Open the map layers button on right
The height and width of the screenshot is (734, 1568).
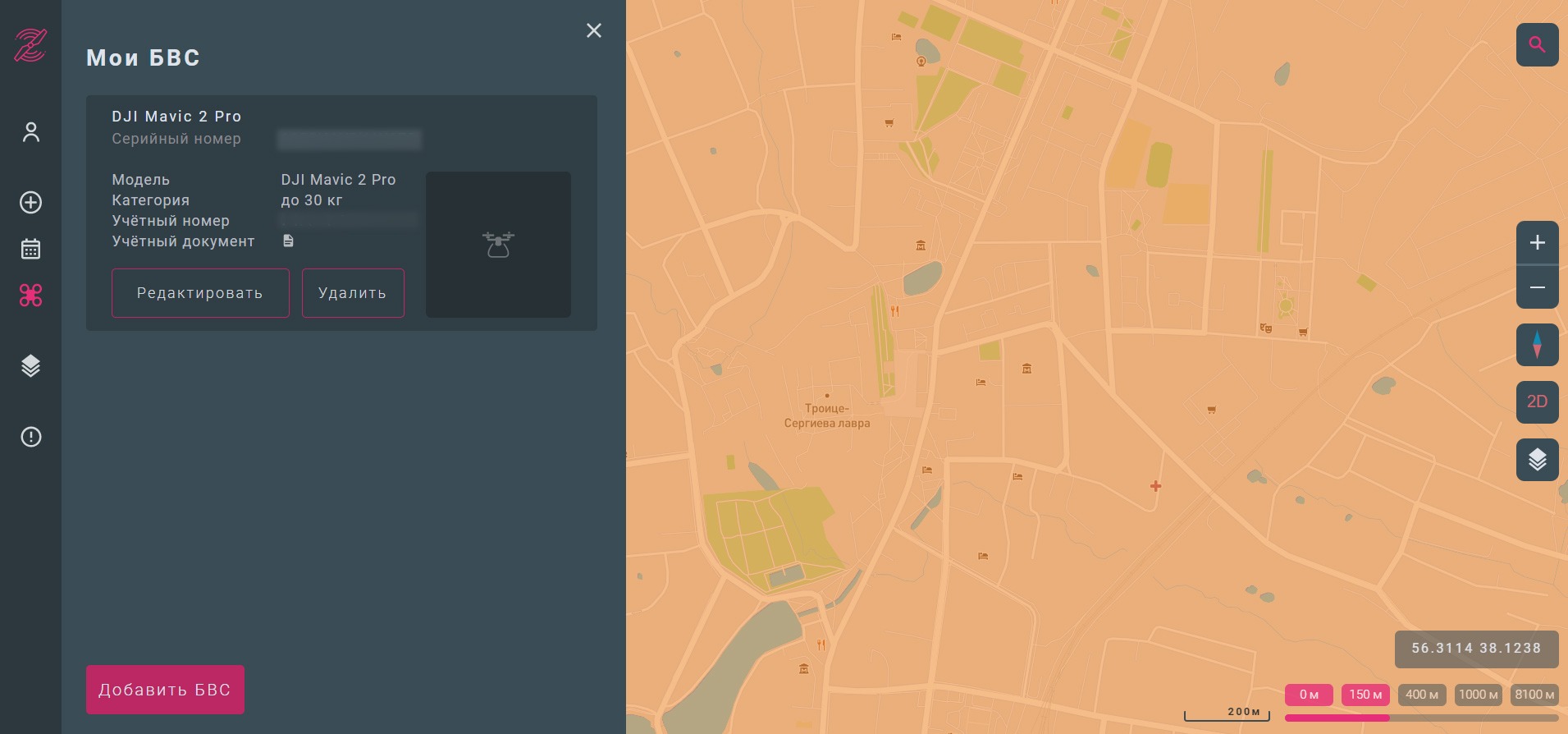tap(1538, 460)
